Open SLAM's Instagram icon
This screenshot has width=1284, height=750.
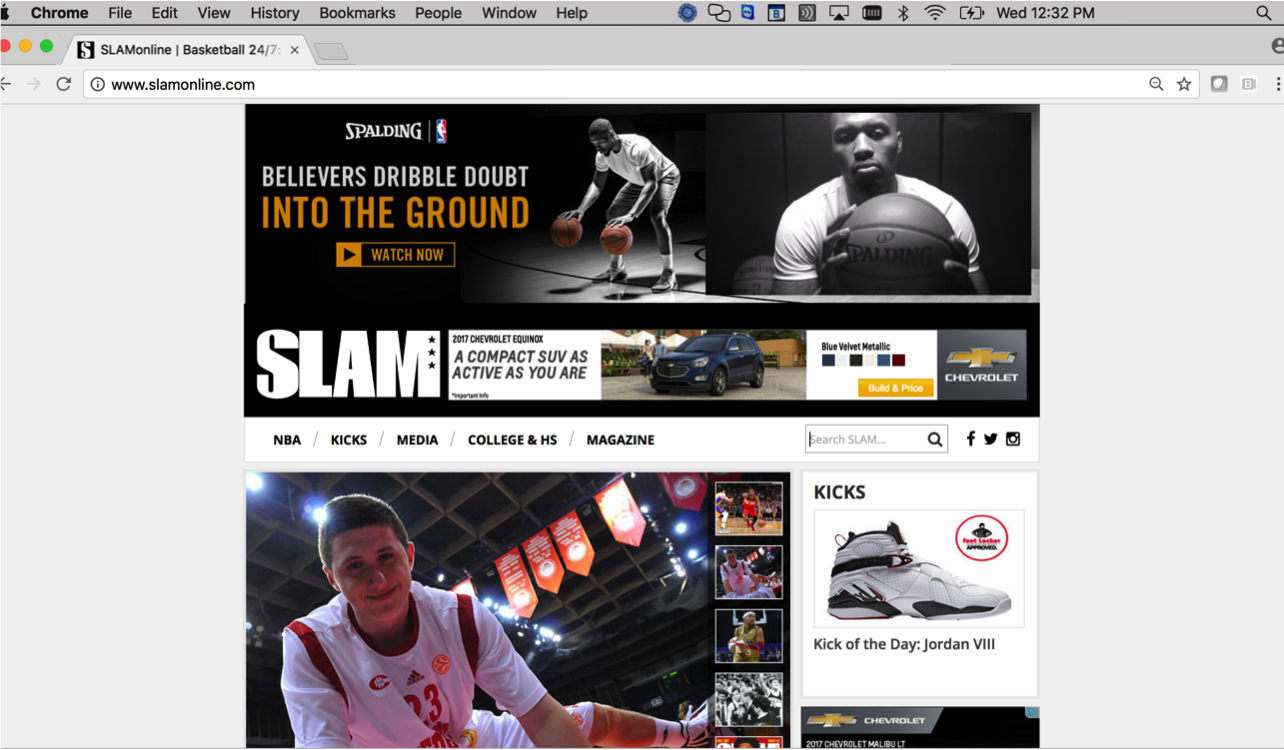pyautogui.click(x=1013, y=438)
